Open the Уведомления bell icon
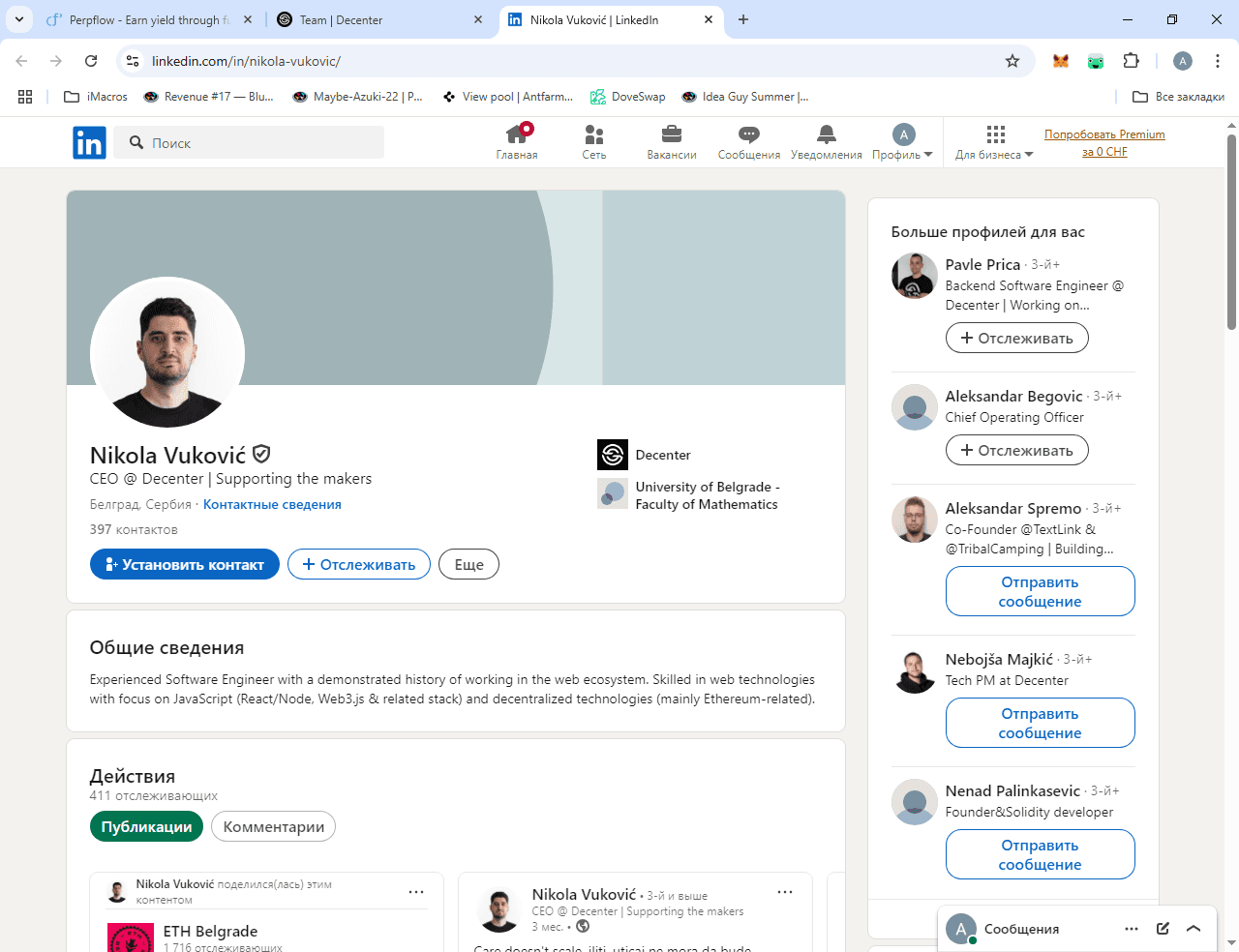The height and width of the screenshot is (952, 1239). point(826,142)
